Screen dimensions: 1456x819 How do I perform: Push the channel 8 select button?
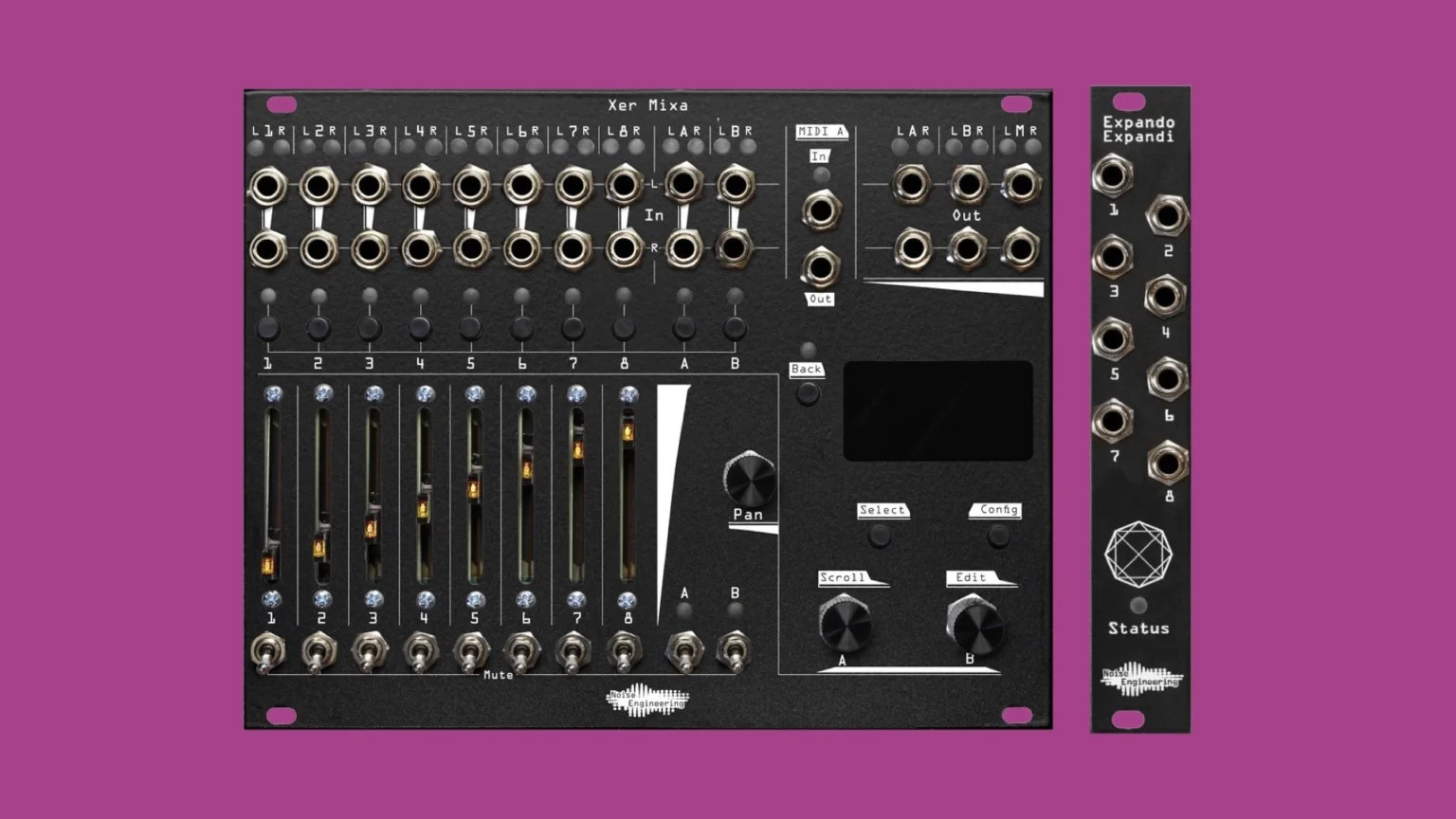coord(624,329)
